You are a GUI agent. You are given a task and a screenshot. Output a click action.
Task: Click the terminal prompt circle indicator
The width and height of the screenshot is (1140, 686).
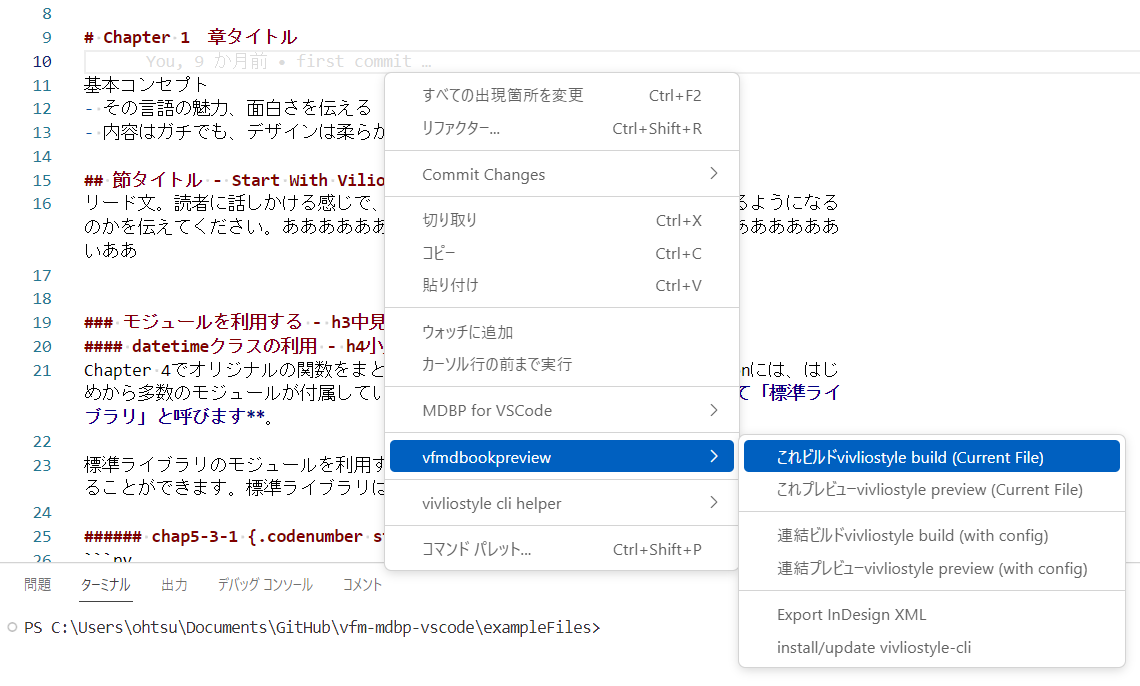[12, 627]
